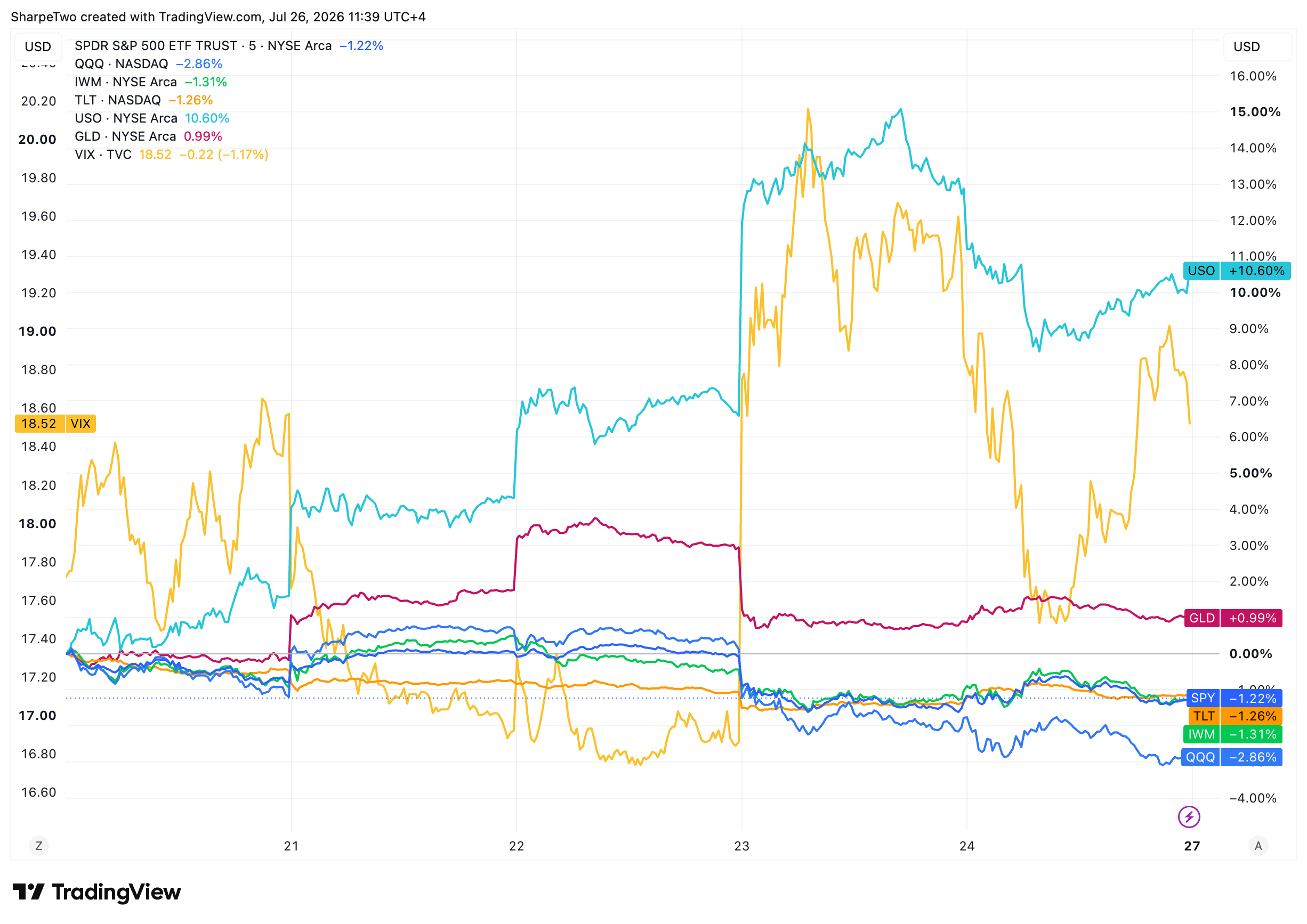Click the date label 22 on time axis
The height and width of the screenshot is (924, 1307).
coord(517,846)
